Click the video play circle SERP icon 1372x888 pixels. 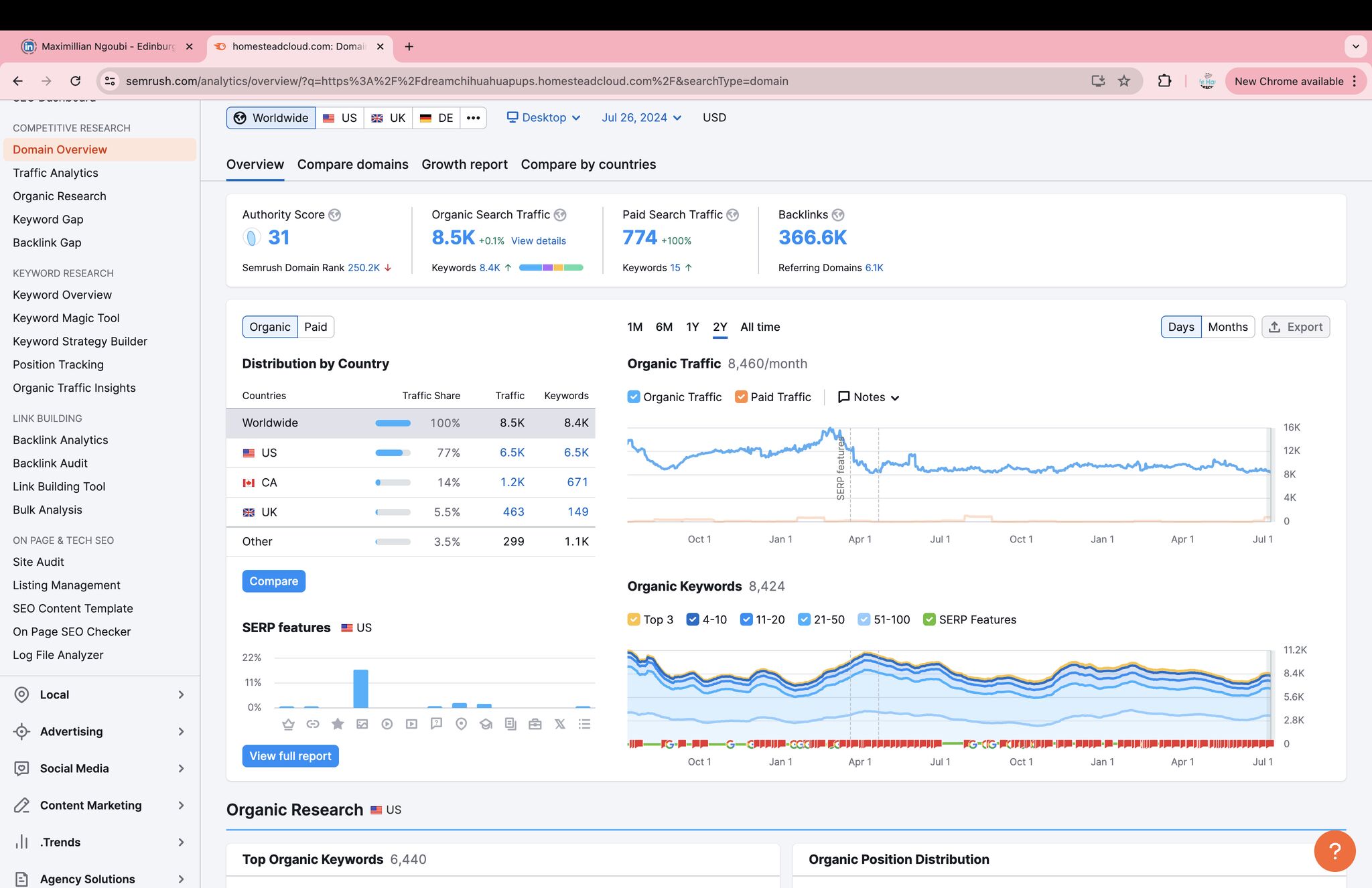coord(387,724)
